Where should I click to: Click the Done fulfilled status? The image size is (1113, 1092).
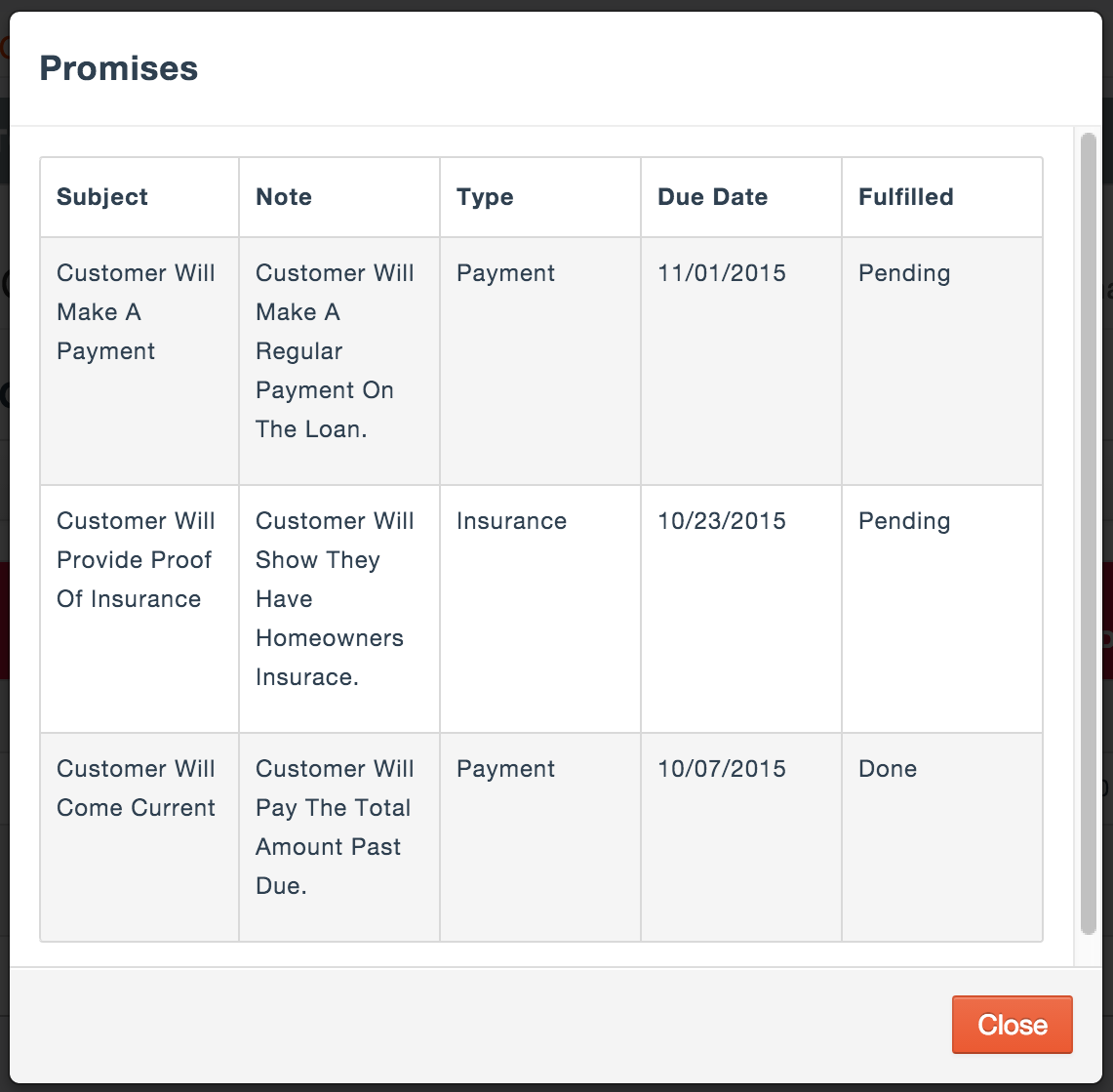click(888, 768)
